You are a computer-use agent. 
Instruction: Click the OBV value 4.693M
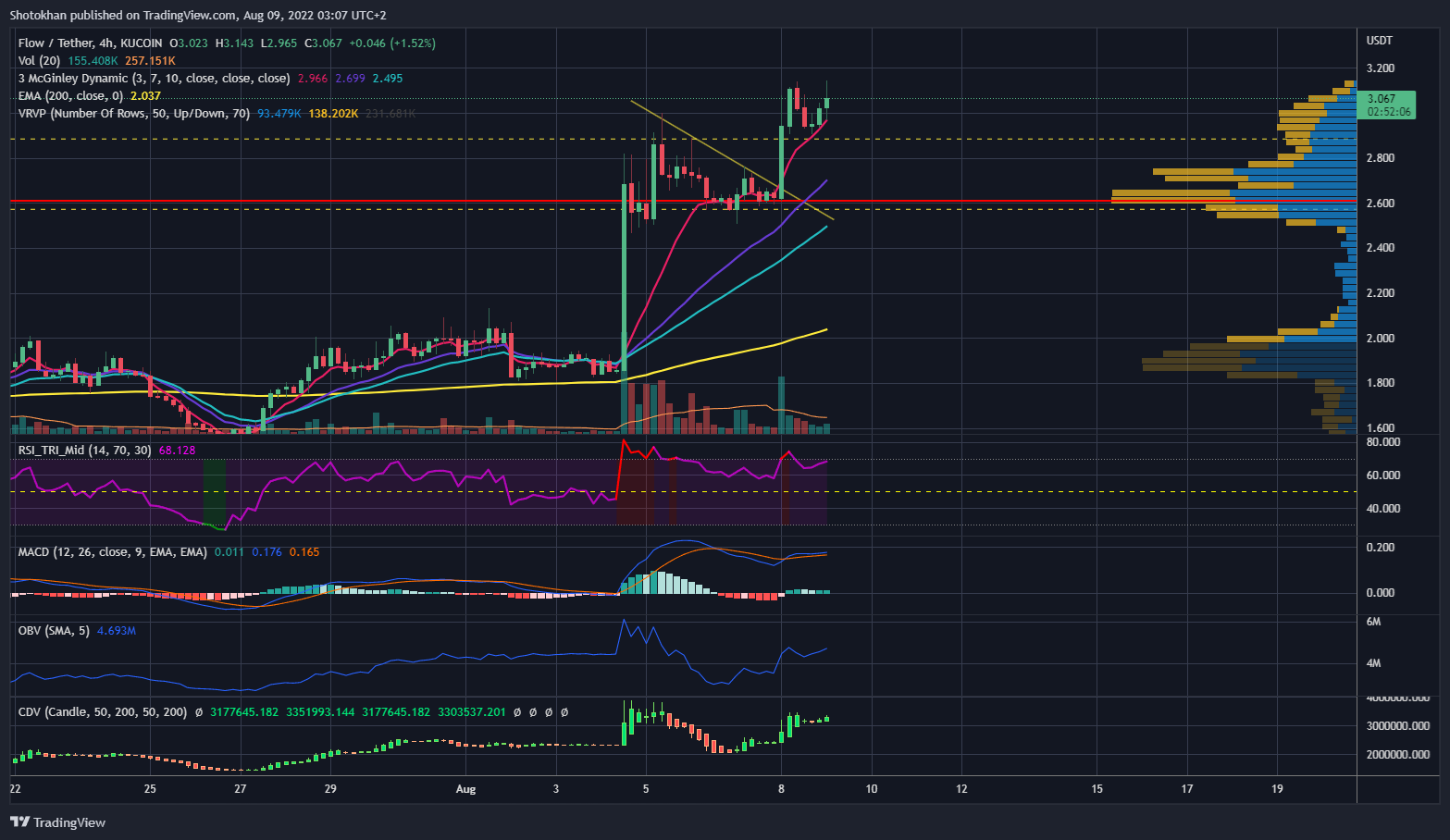[117, 630]
